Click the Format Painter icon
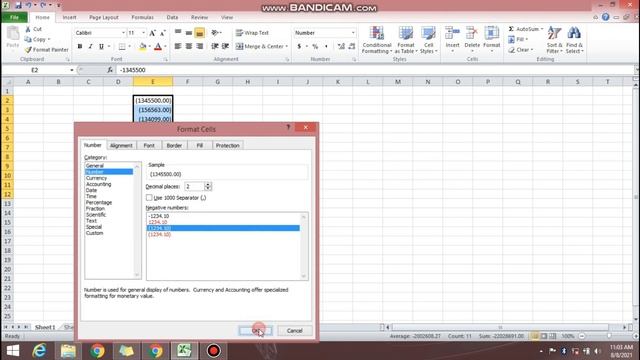 tap(28, 50)
